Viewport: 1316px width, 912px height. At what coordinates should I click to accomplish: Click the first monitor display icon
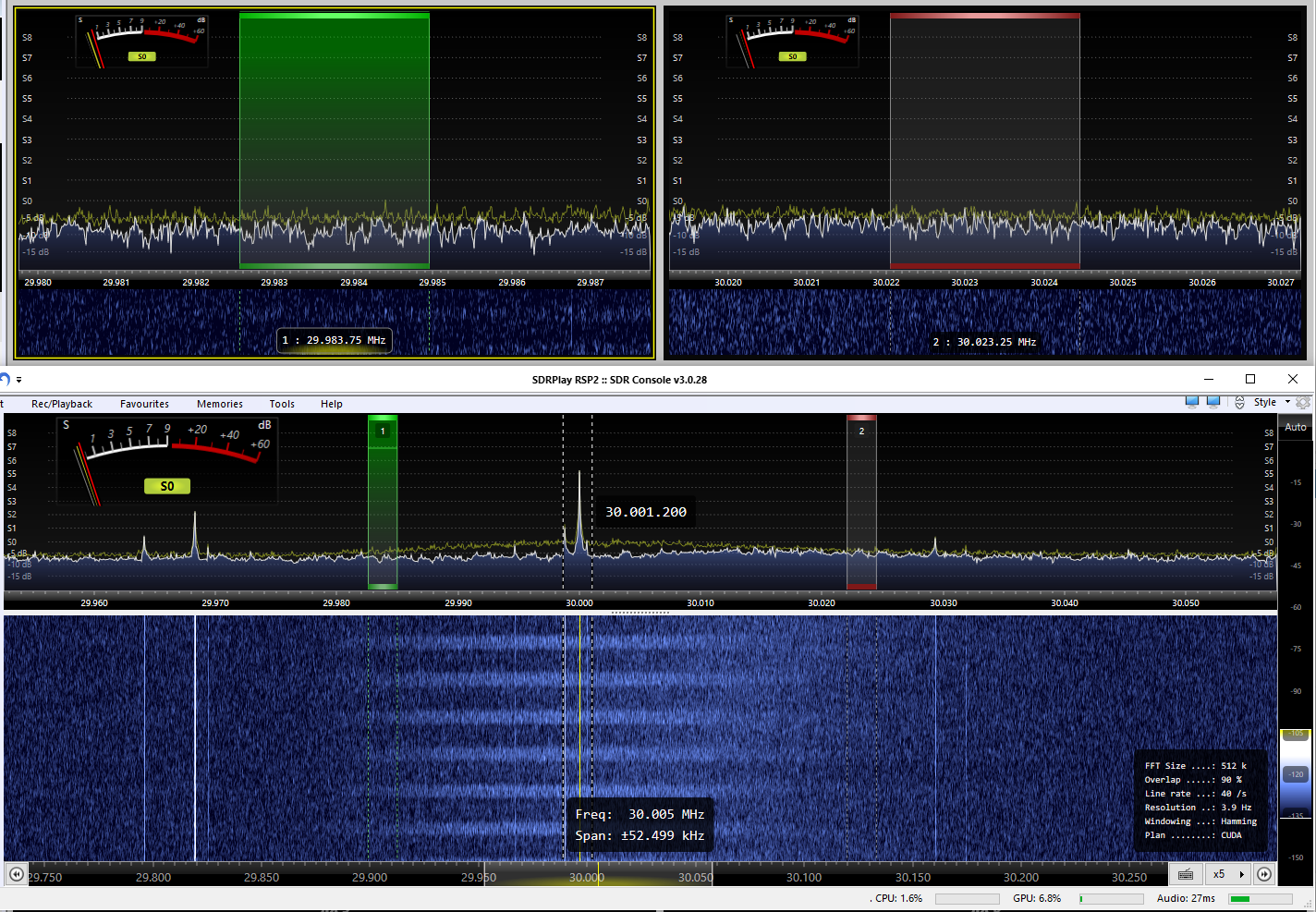pos(1192,402)
